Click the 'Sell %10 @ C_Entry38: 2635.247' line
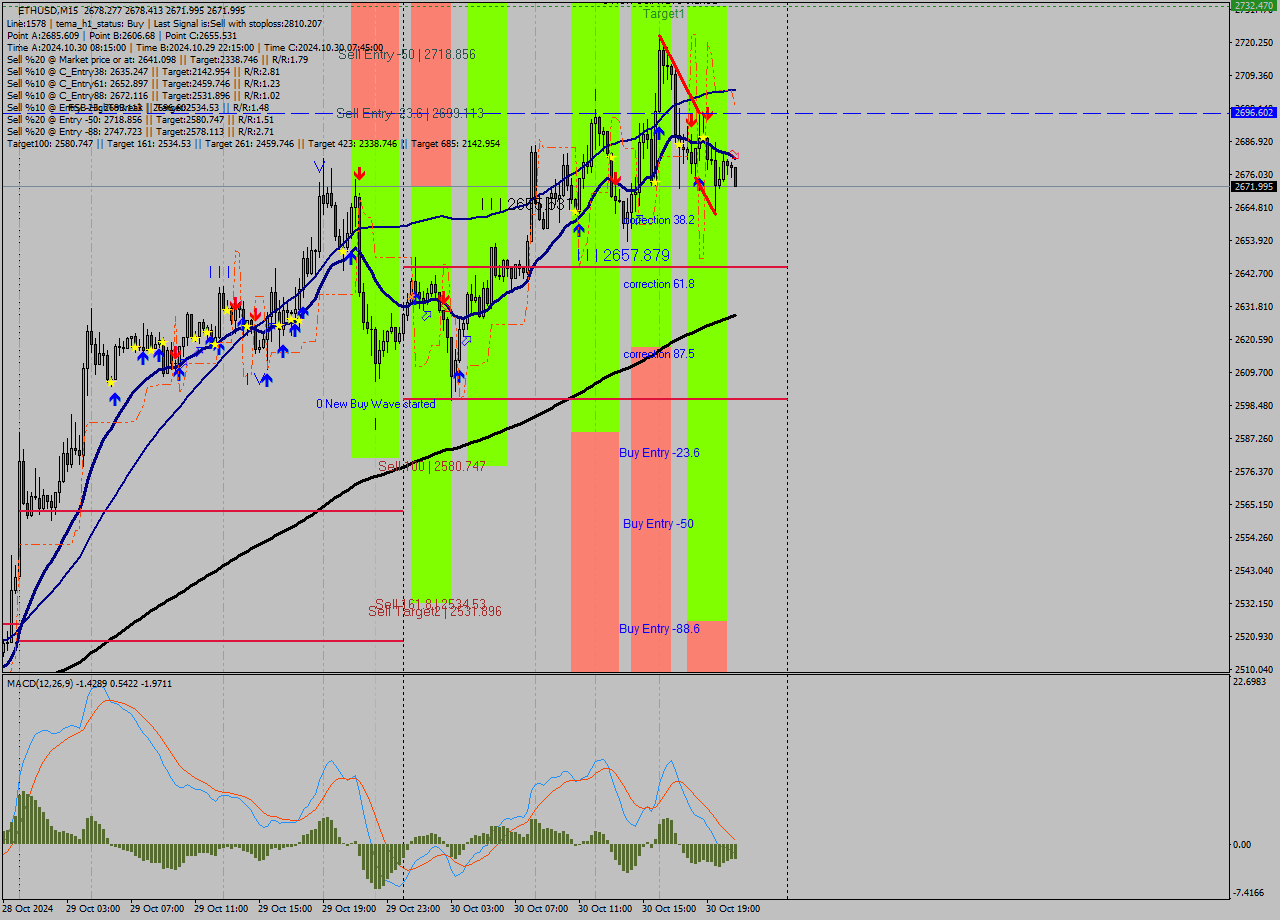1280x920 pixels. tap(143, 71)
